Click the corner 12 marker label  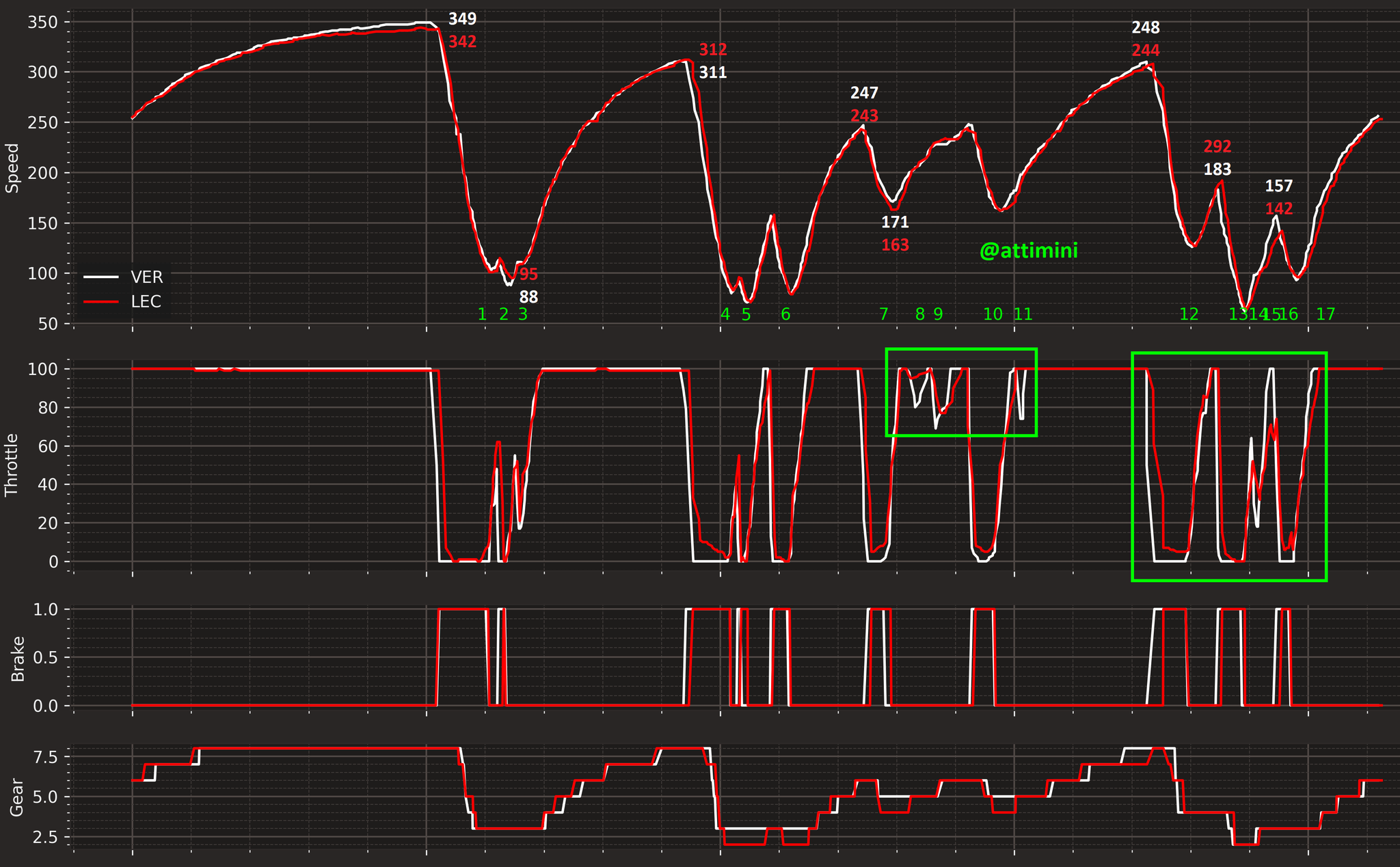(1189, 314)
